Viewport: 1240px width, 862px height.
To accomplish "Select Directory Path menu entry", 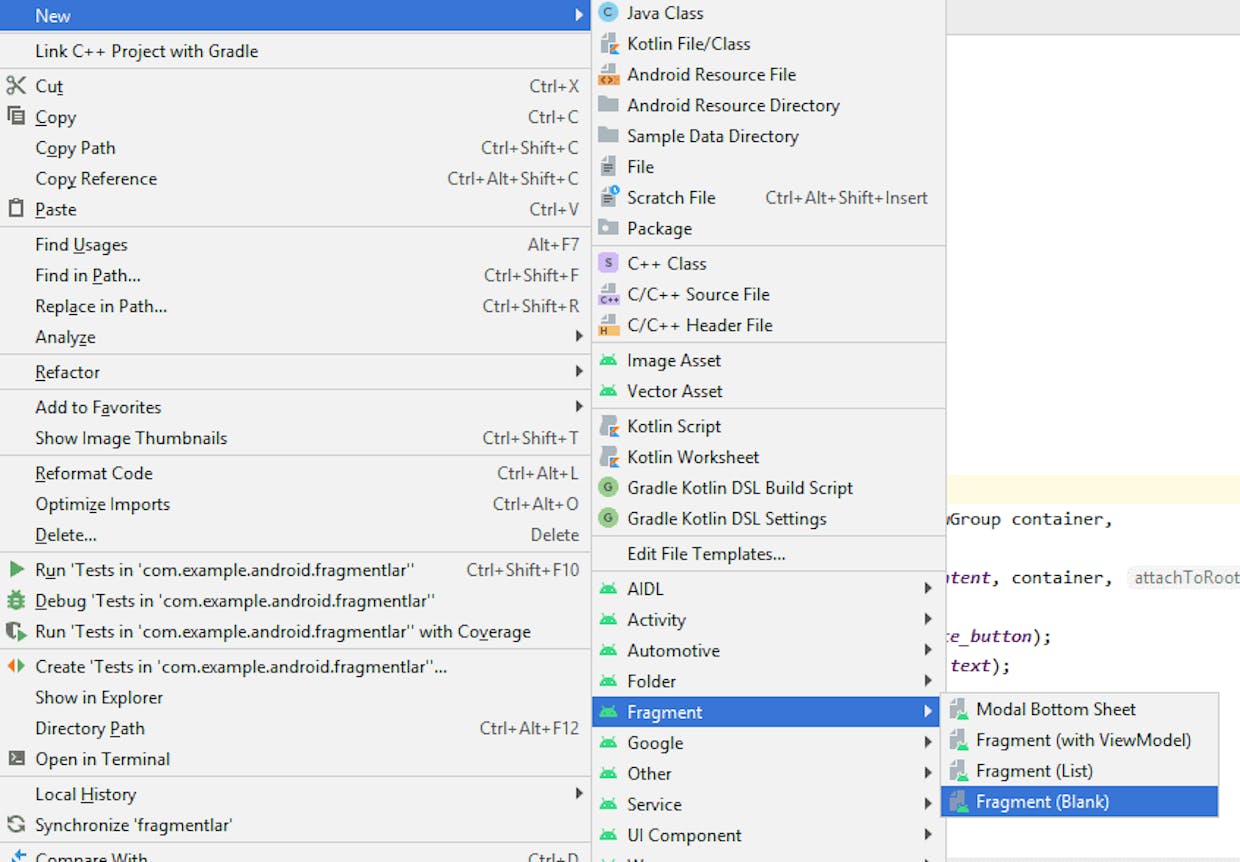I will [295, 729].
